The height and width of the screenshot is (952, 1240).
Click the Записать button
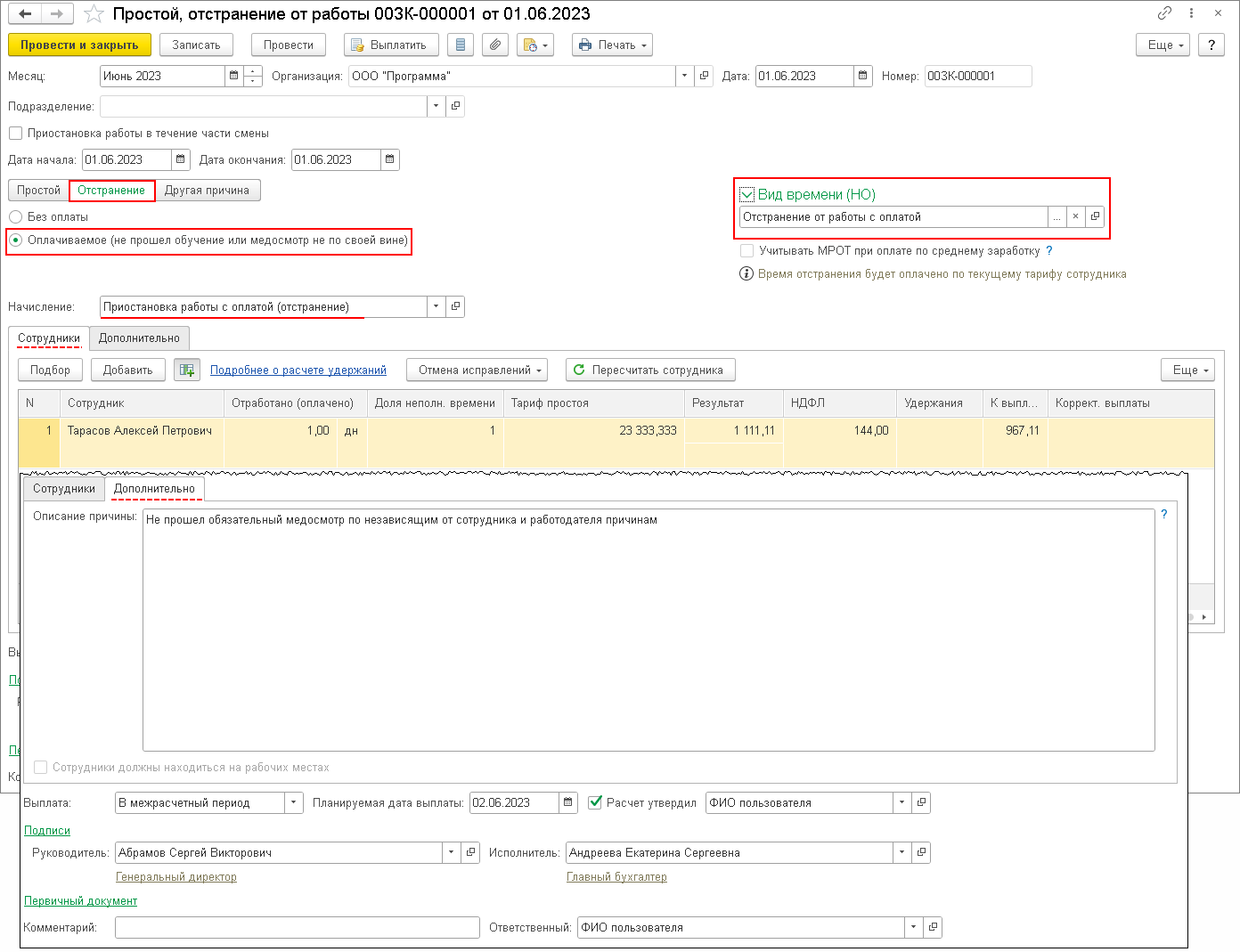(196, 45)
